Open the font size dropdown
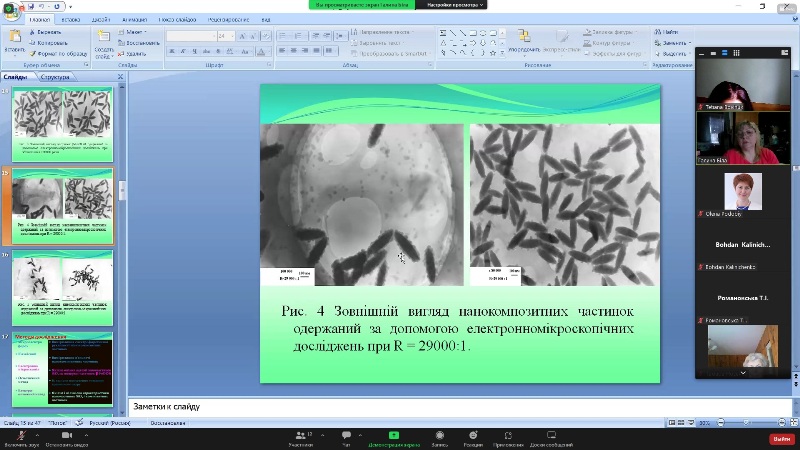This screenshot has width=800, height=450. [x=233, y=36]
